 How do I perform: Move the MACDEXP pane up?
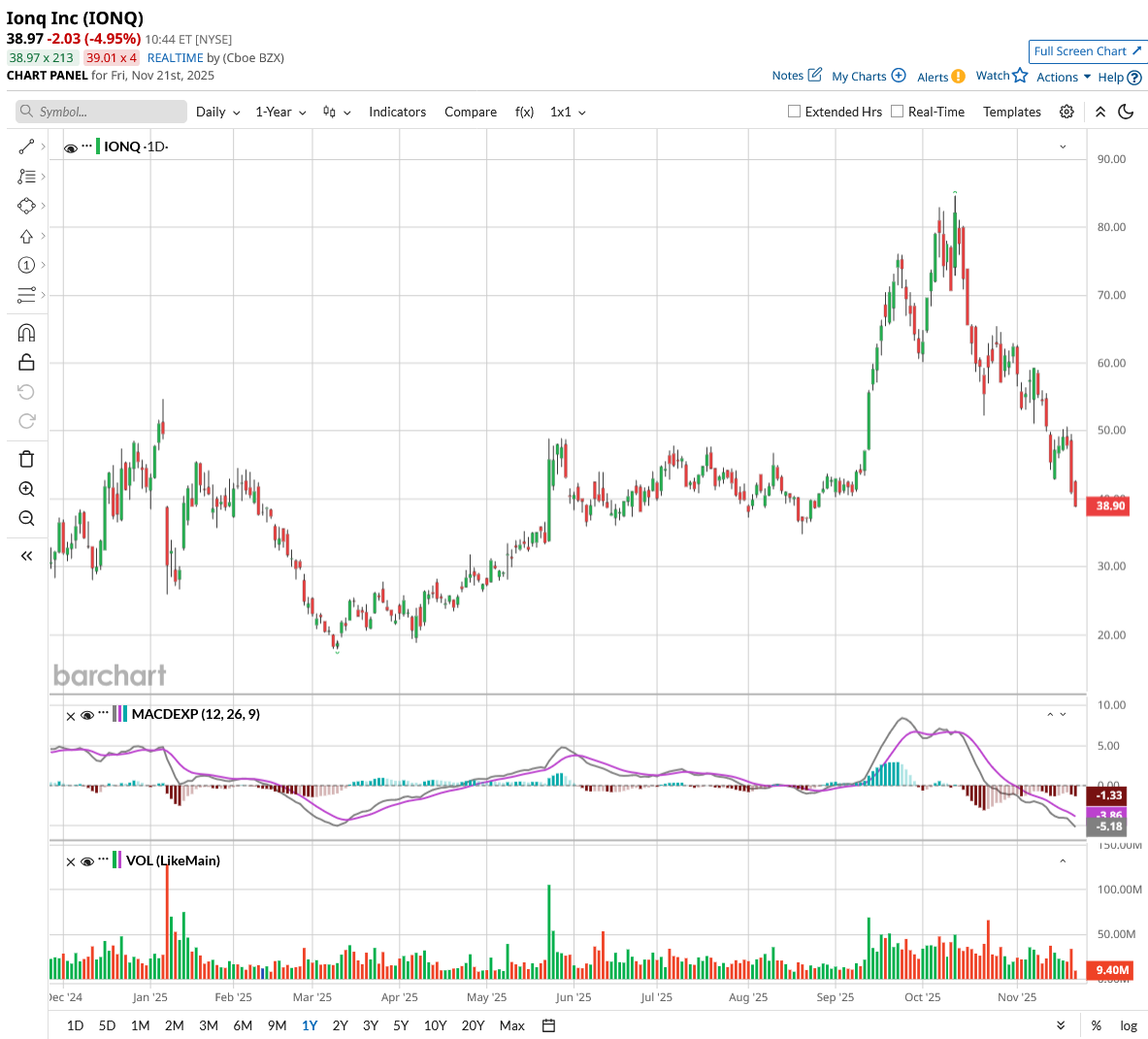(1050, 714)
